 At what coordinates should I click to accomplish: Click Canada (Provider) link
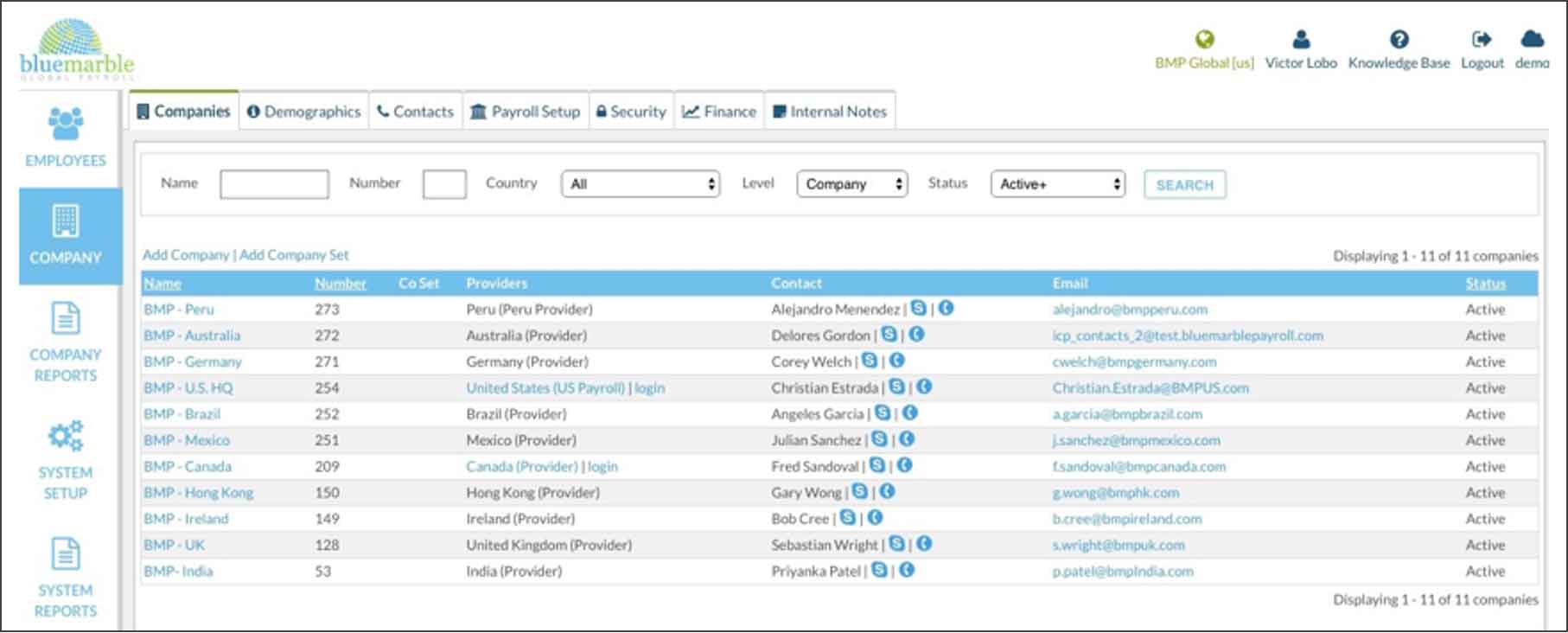coord(522,467)
